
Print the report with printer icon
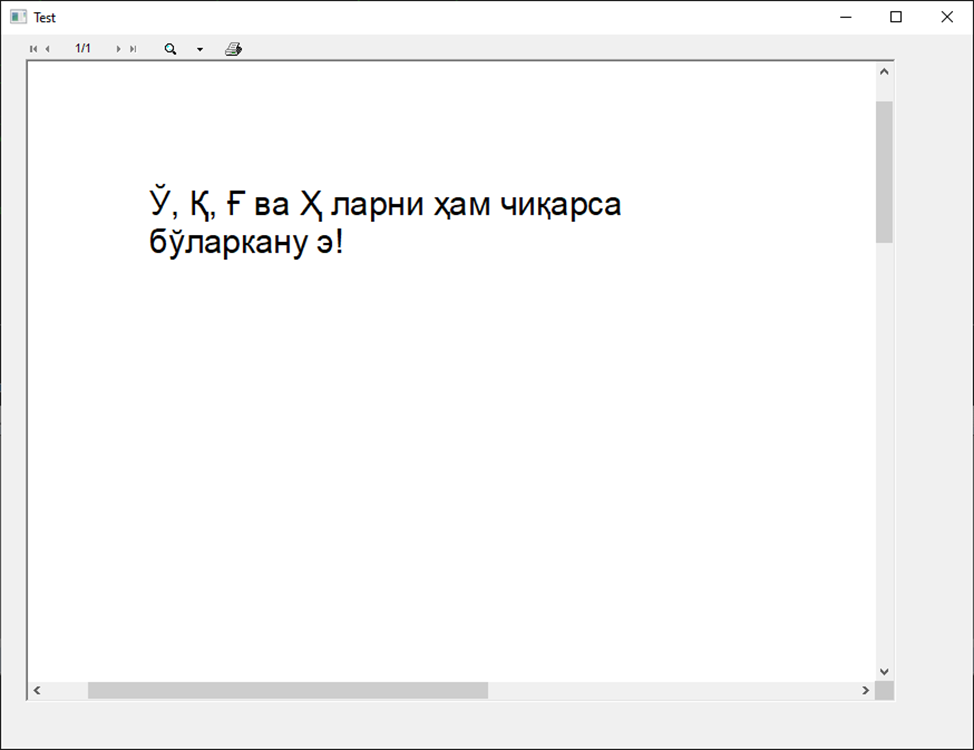(x=234, y=49)
